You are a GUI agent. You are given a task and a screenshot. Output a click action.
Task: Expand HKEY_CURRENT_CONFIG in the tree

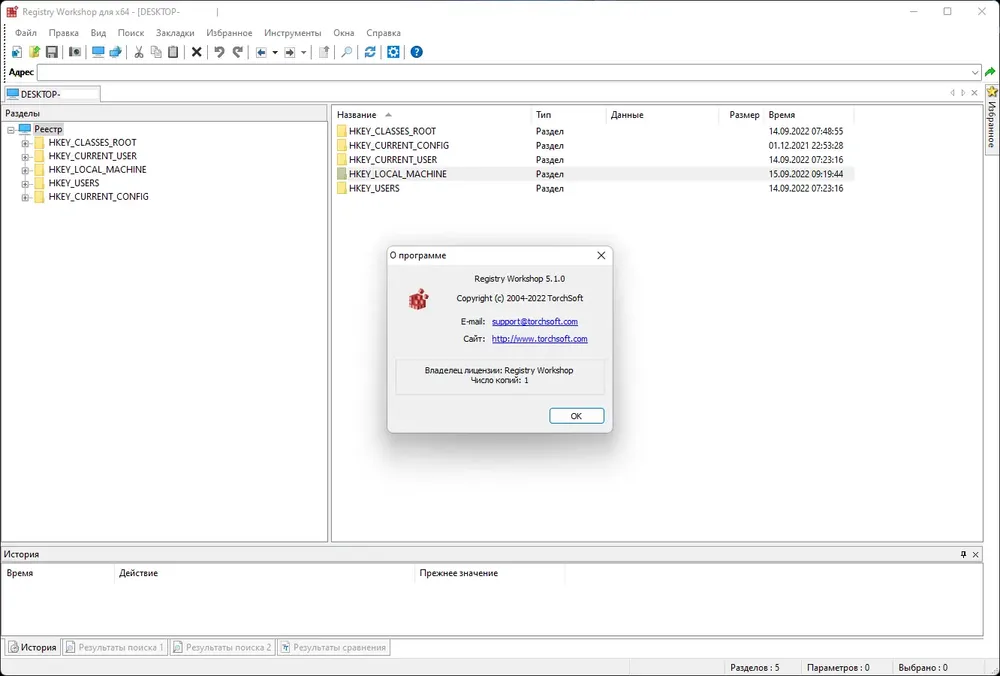pos(25,197)
